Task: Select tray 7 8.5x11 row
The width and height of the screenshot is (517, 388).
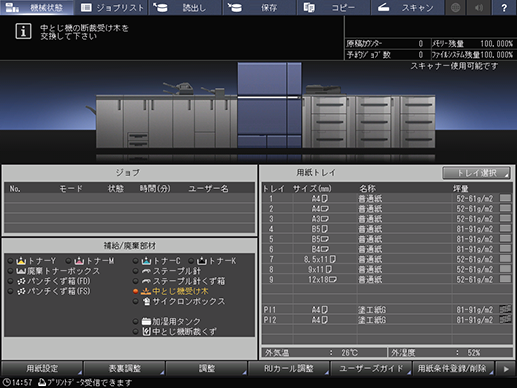Action: tap(387, 259)
